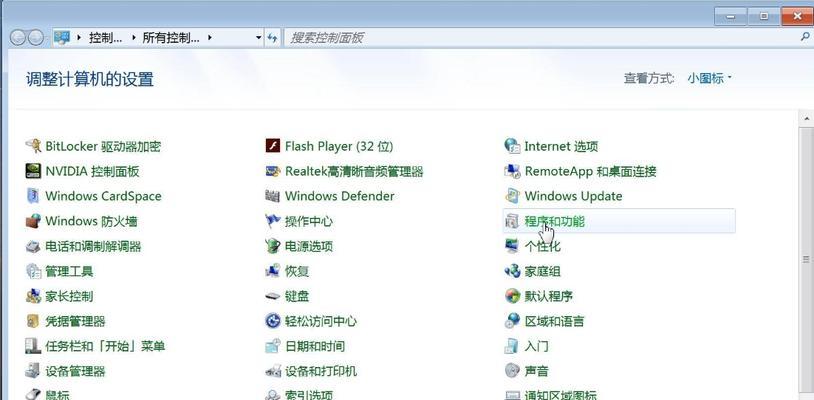
Task: Open the 区域和语言 icon
Action: tap(512, 321)
